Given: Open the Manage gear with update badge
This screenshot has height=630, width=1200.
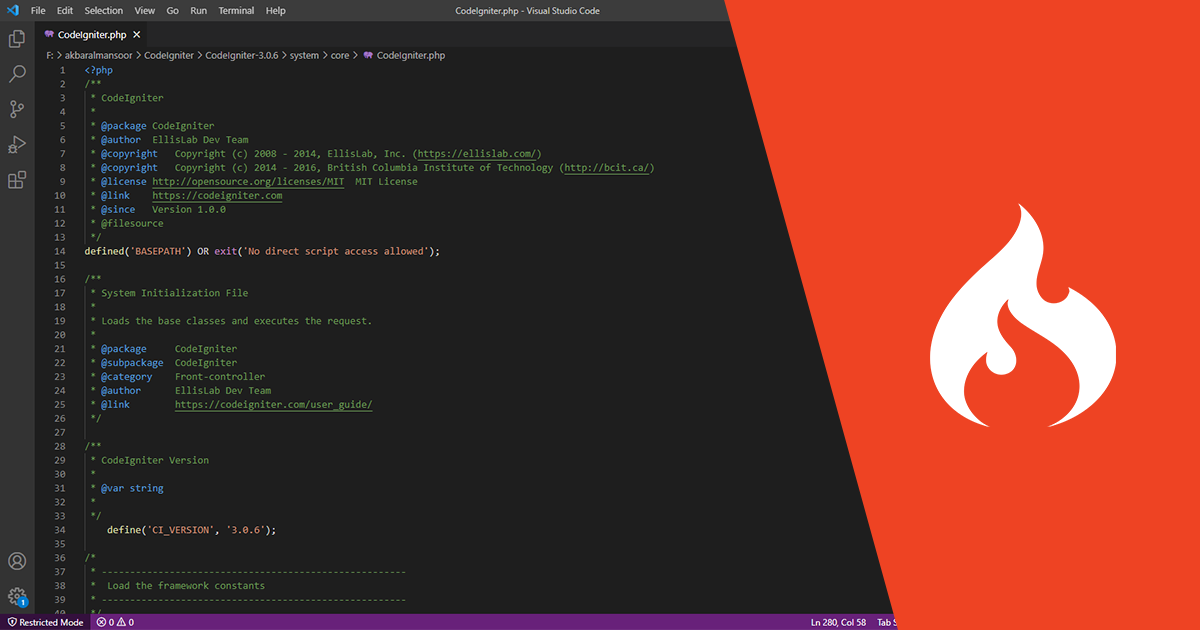Looking at the screenshot, I should tap(17, 597).
